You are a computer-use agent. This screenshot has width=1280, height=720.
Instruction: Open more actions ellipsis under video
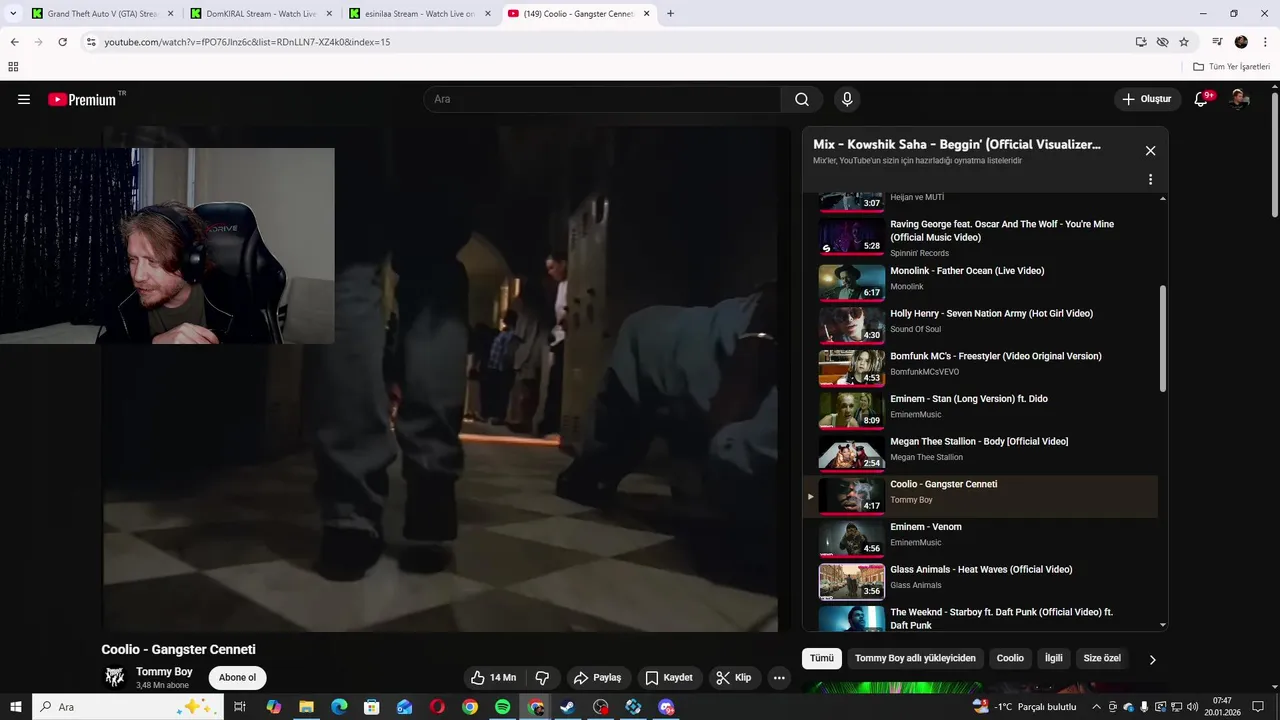[779, 677]
